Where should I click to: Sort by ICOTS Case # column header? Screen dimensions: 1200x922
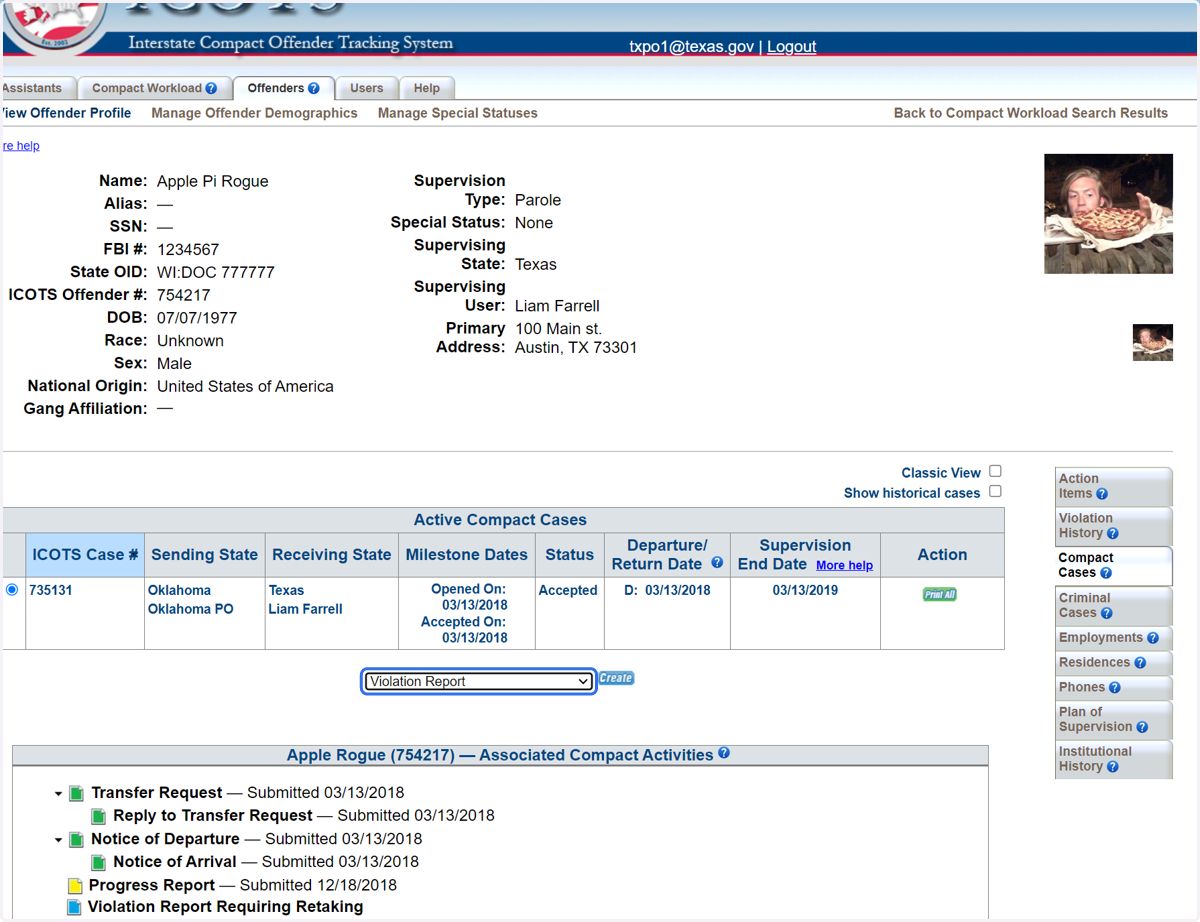(x=85, y=555)
